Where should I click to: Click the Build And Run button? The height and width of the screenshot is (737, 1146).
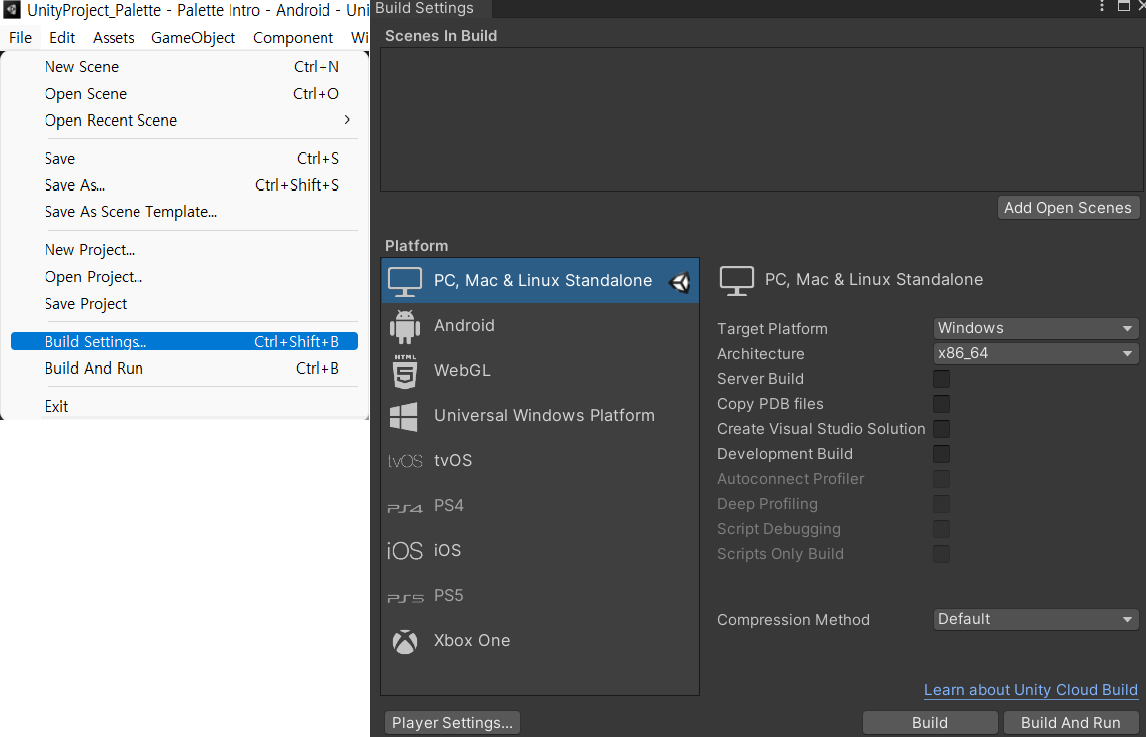point(1070,722)
